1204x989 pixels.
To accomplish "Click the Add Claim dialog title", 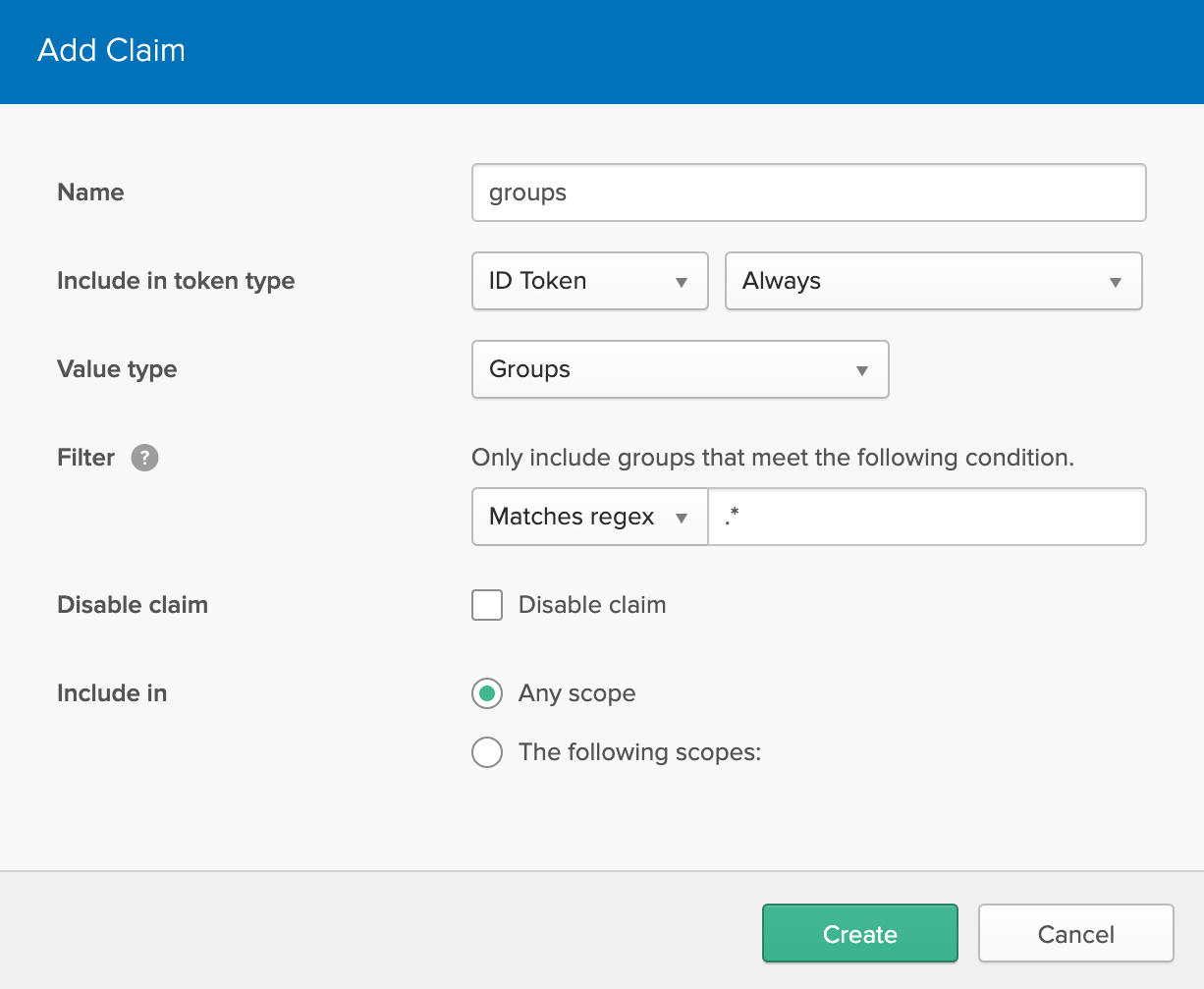I will pyautogui.click(x=111, y=51).
